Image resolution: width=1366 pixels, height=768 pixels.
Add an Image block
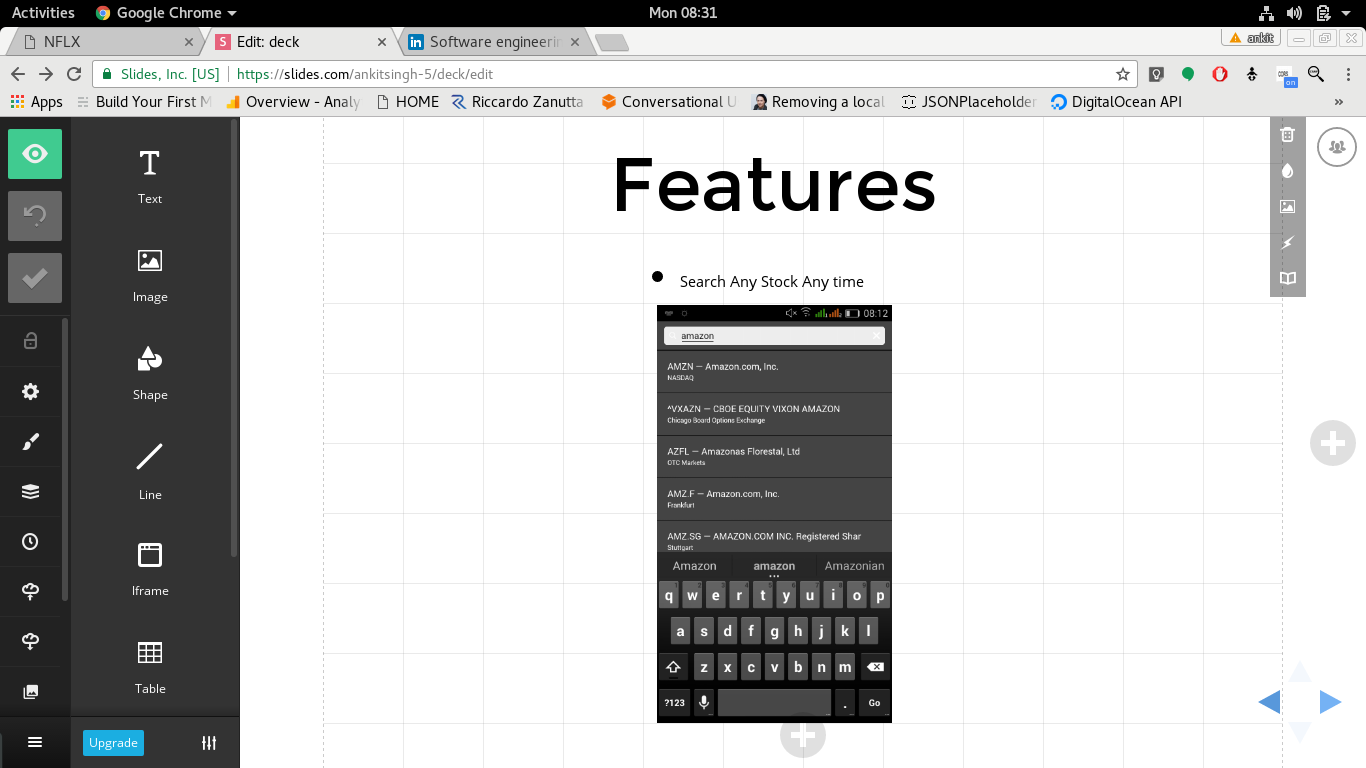(x=150, y=274)
